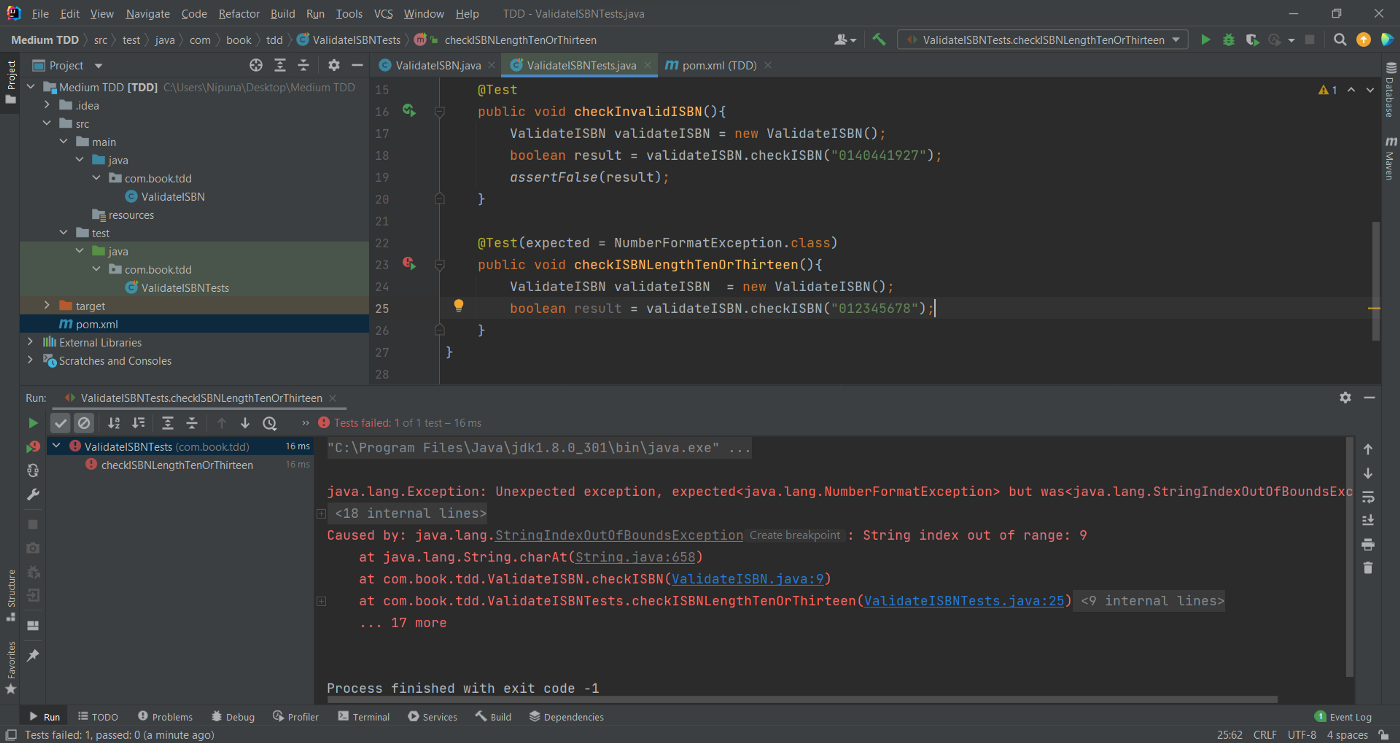
Task: Click the Build Project hammer icon
Action: point(879,40)
